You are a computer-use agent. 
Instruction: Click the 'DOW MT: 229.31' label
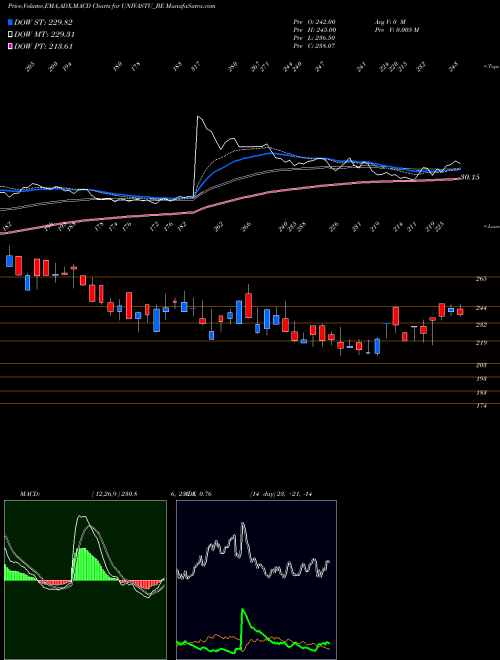(x=44, y=35)
